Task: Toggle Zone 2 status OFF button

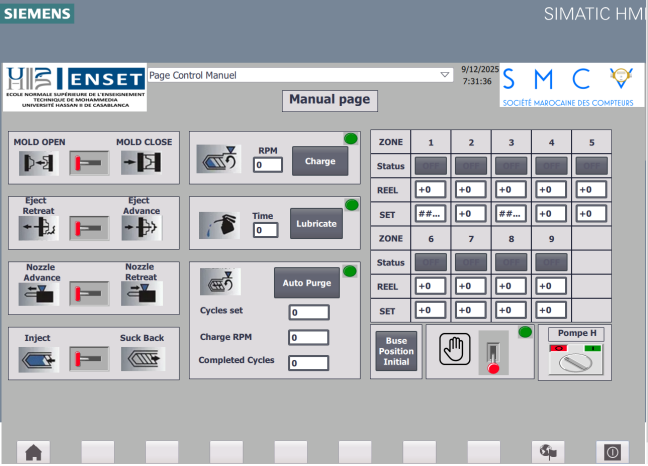Action: (x=471, y=166)
